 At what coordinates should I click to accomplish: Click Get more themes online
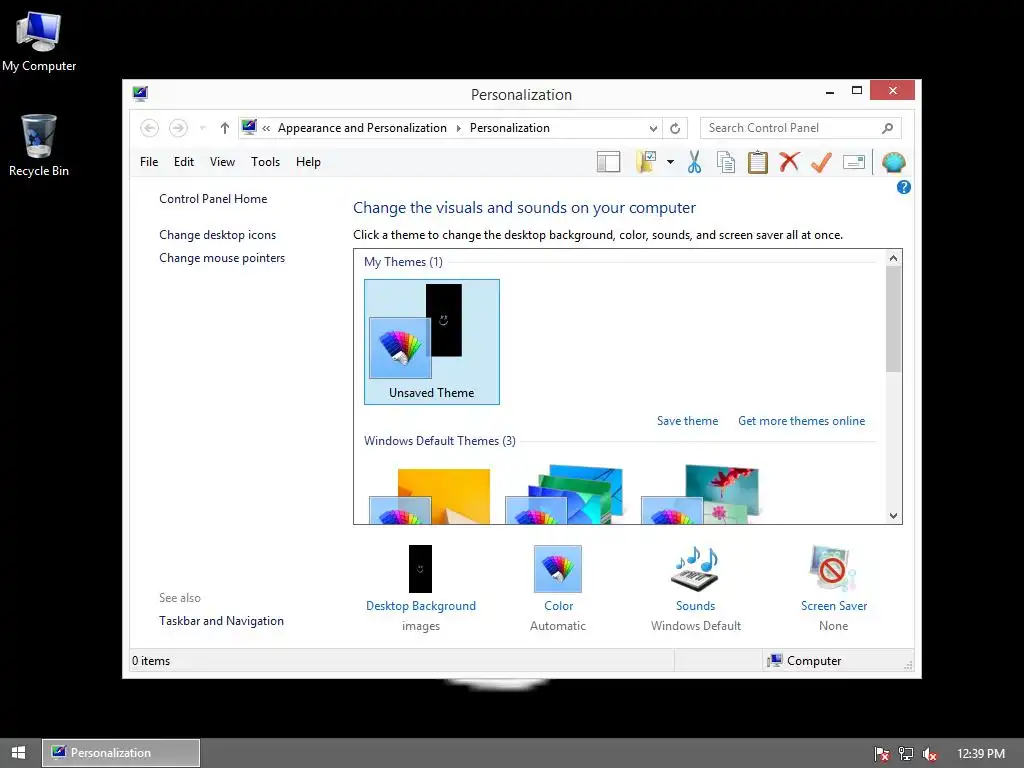(801, 421)
